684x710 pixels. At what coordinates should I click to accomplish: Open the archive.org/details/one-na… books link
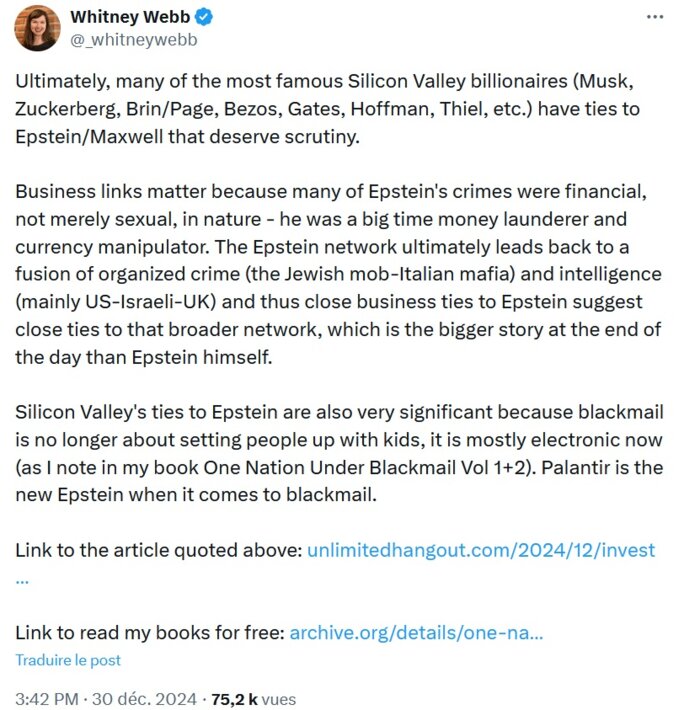pos(416,633)
